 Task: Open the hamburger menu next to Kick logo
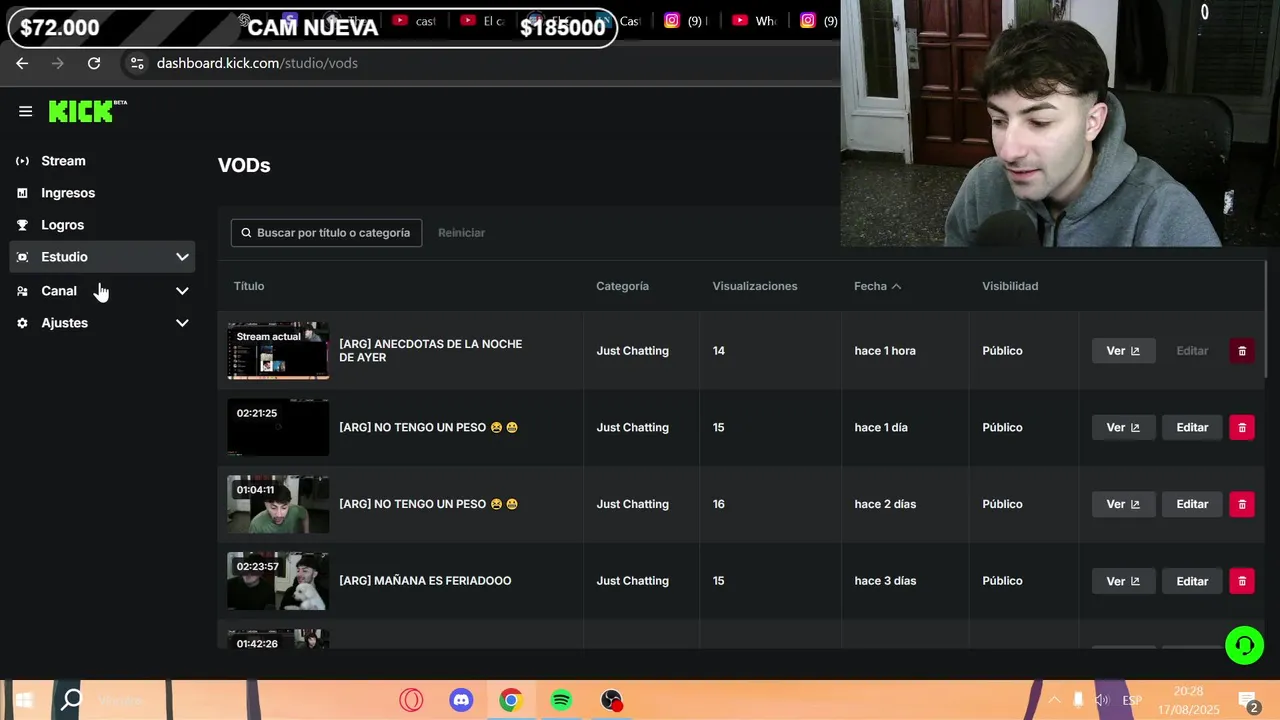click(26, 112)
